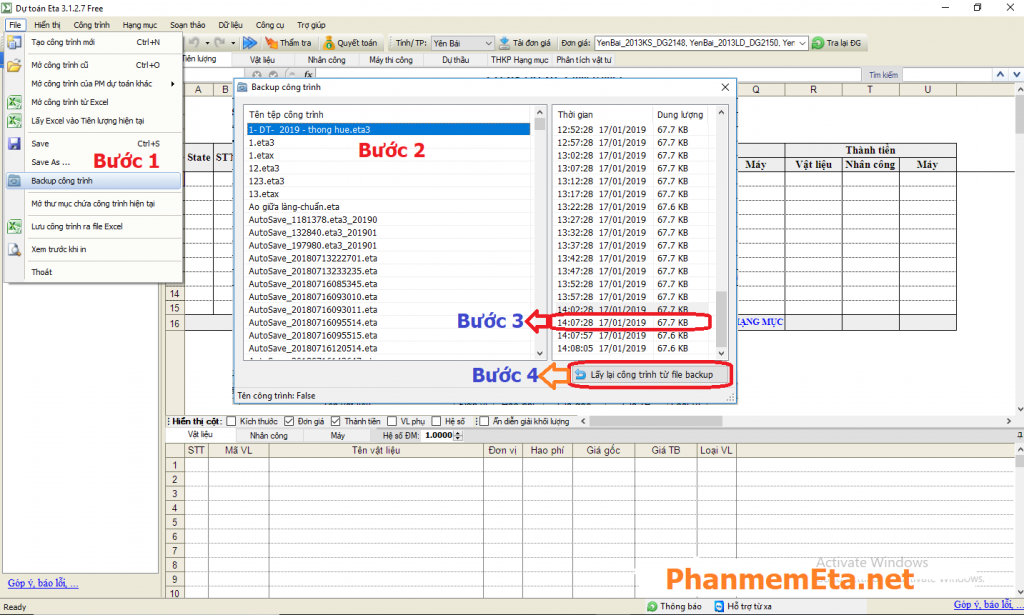The height and width of the screenshot is (615, 1024).
Task: Click the Tải đơn giá download icon
Action: pos(505,43)
